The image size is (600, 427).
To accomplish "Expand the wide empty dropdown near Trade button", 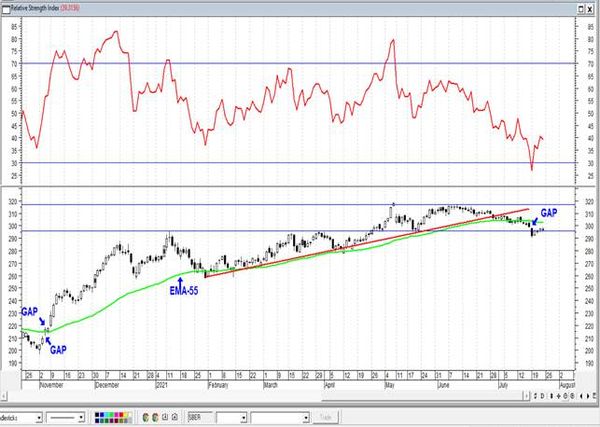I will point(280,417).
